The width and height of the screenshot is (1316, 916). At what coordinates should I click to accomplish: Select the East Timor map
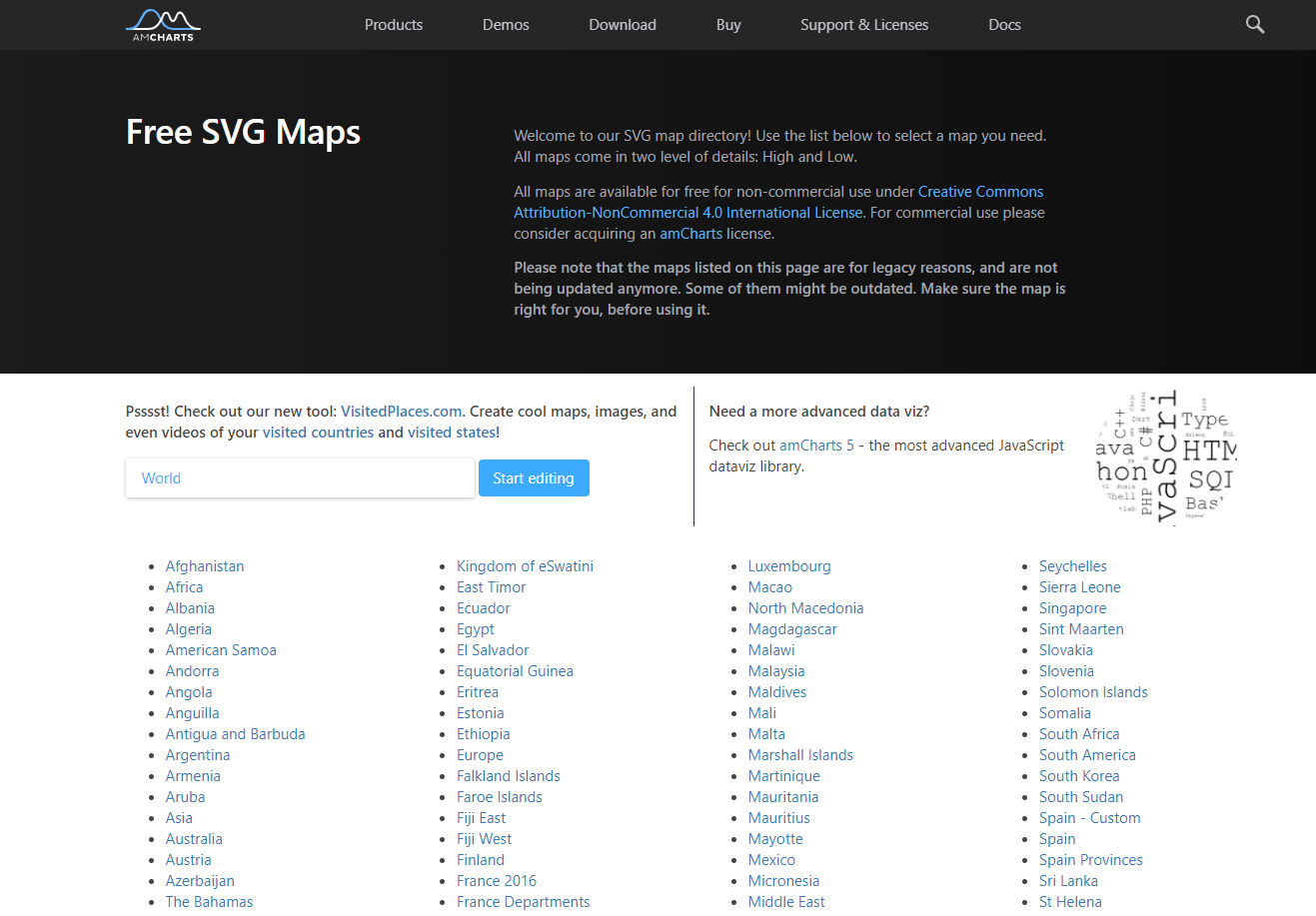click(491, 587)
